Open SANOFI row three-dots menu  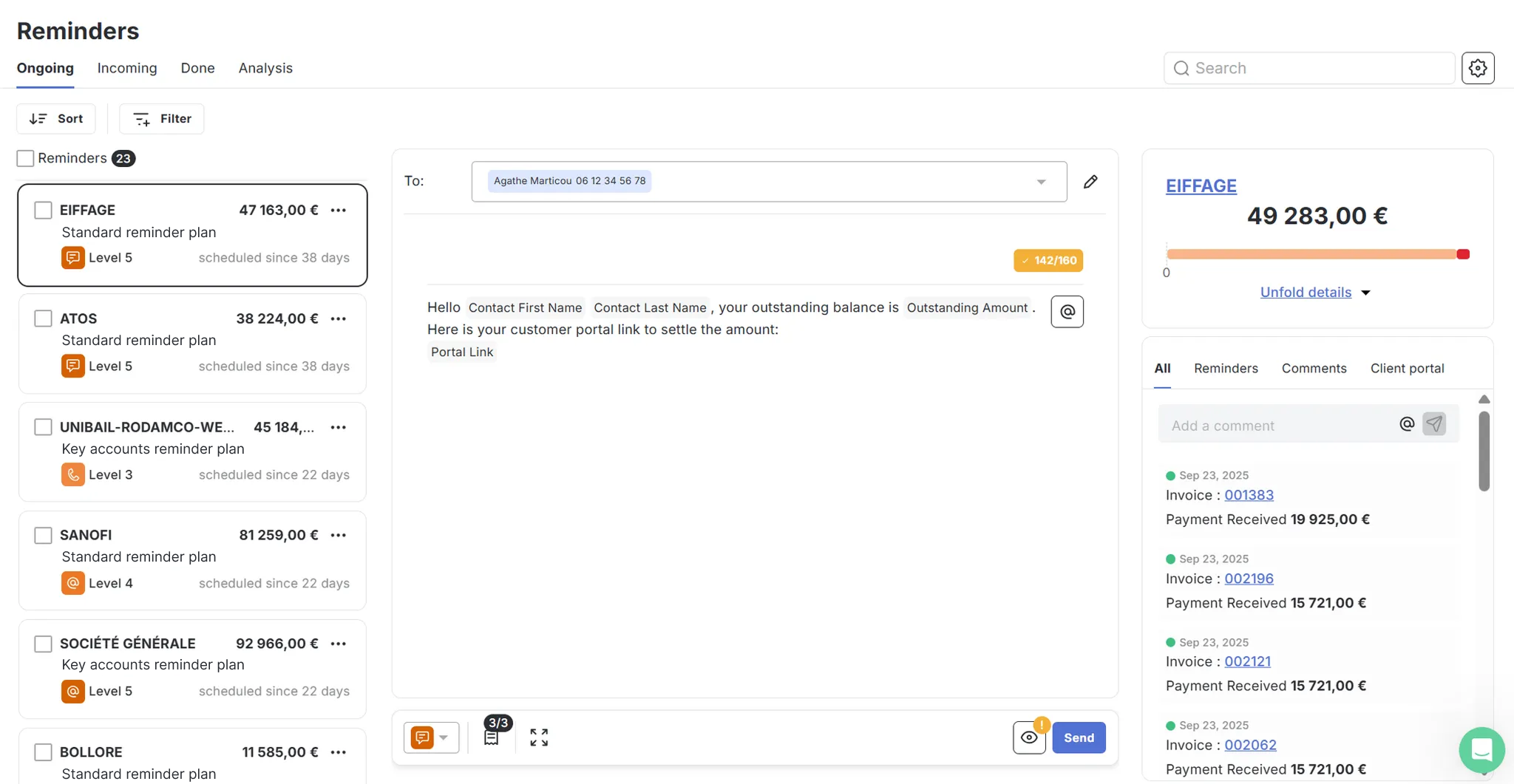tap(339, 535)
